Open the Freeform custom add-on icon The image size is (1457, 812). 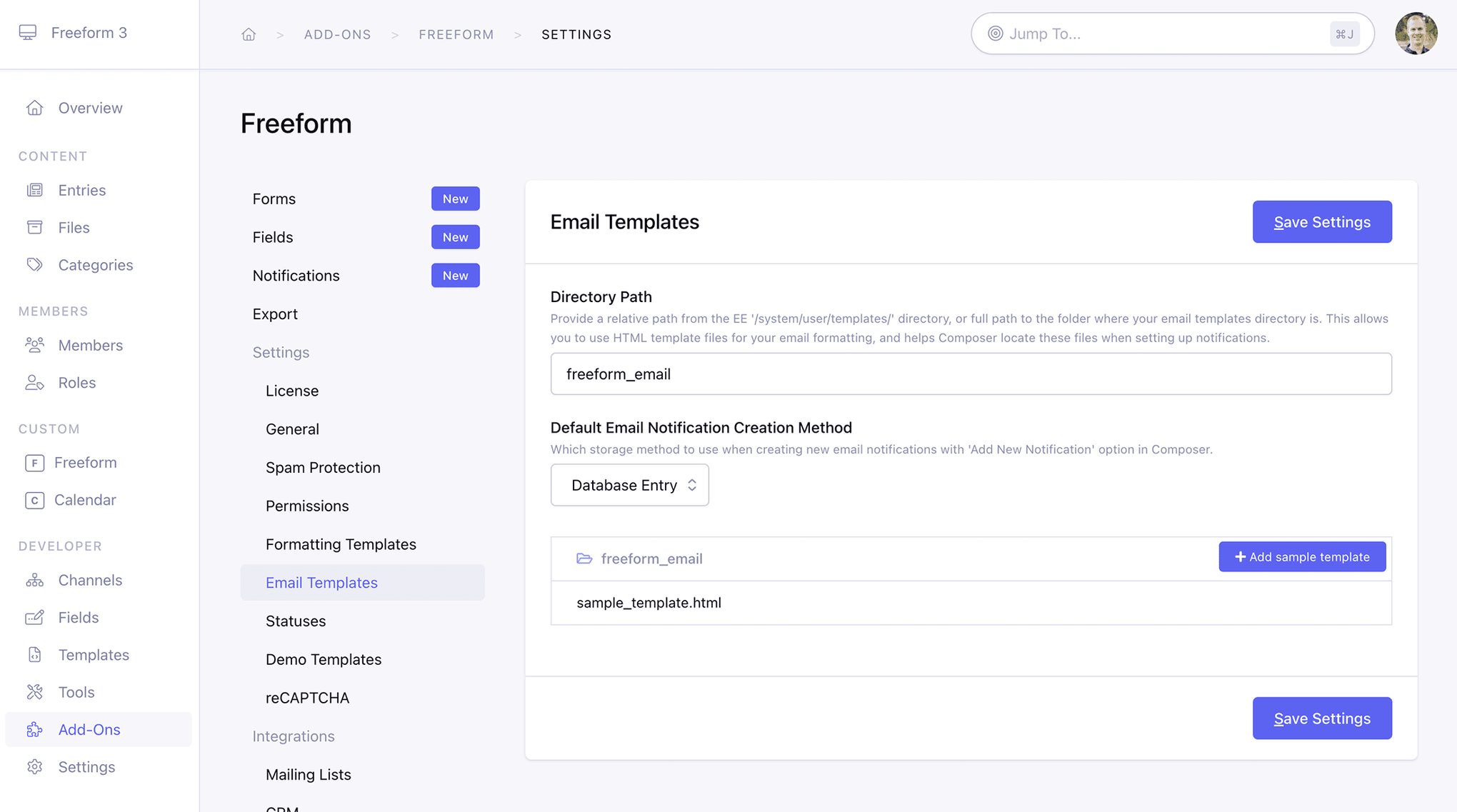[x=35, y=463]
